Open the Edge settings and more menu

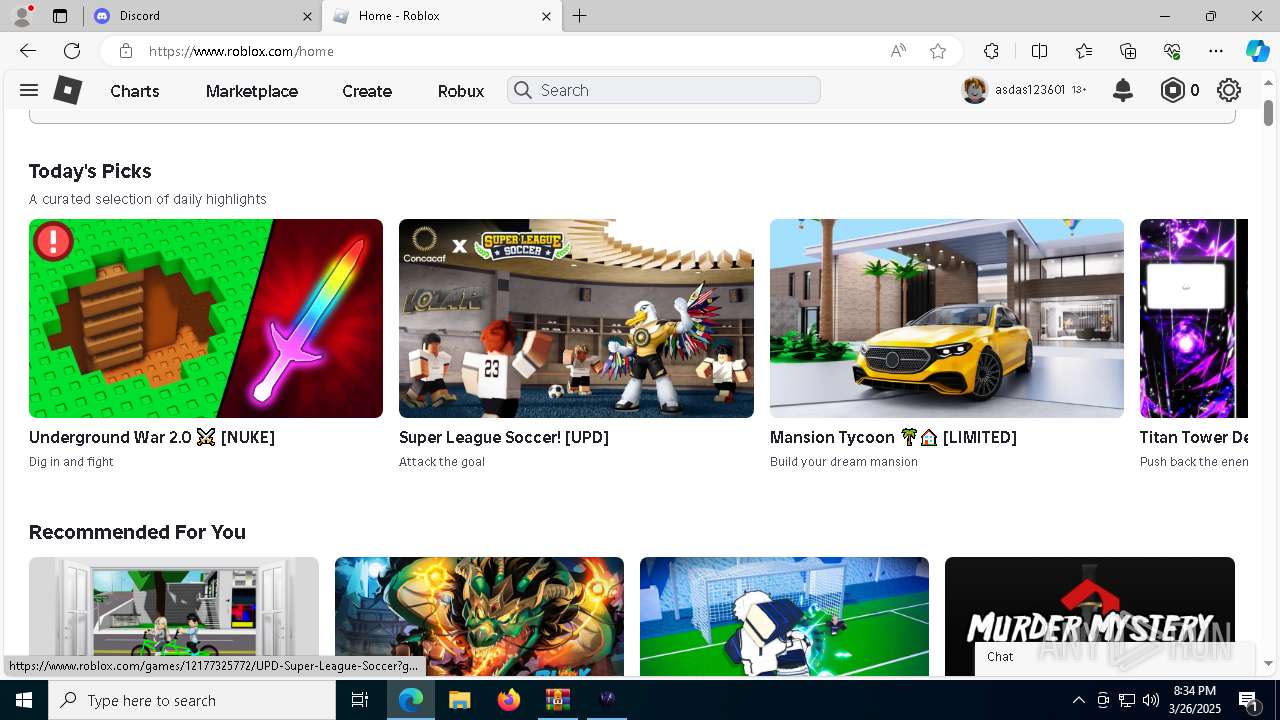1216,51
